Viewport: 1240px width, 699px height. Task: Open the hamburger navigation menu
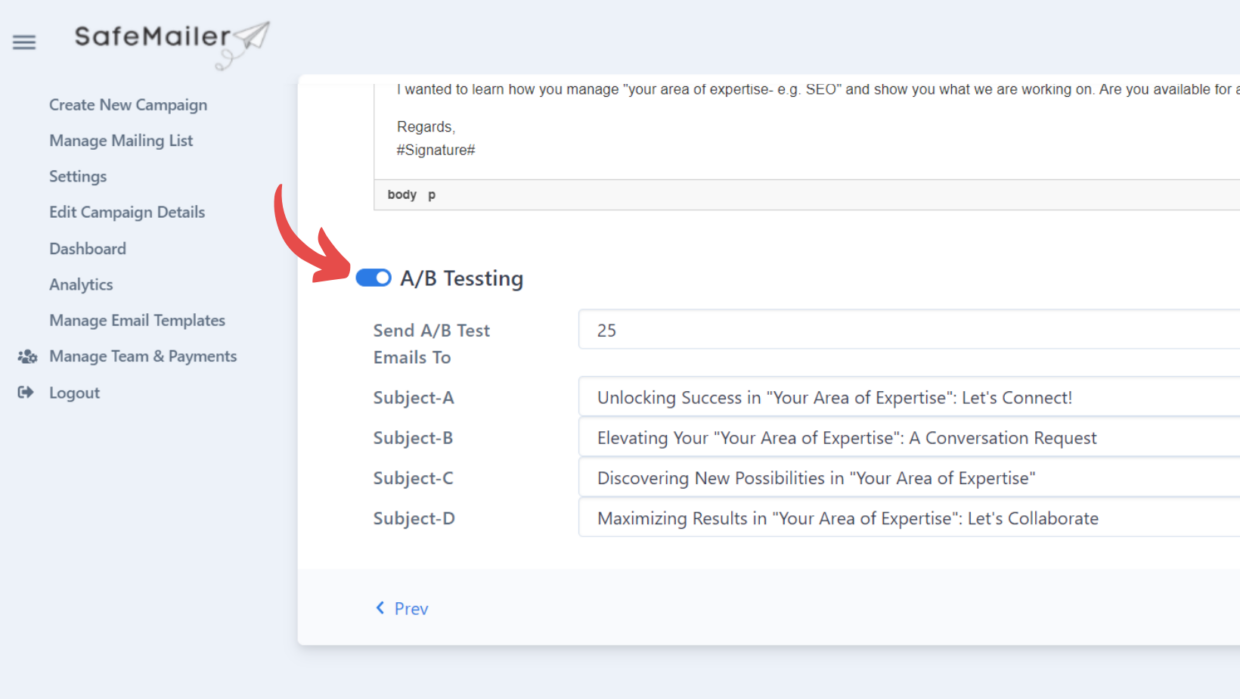coord(23,42)
